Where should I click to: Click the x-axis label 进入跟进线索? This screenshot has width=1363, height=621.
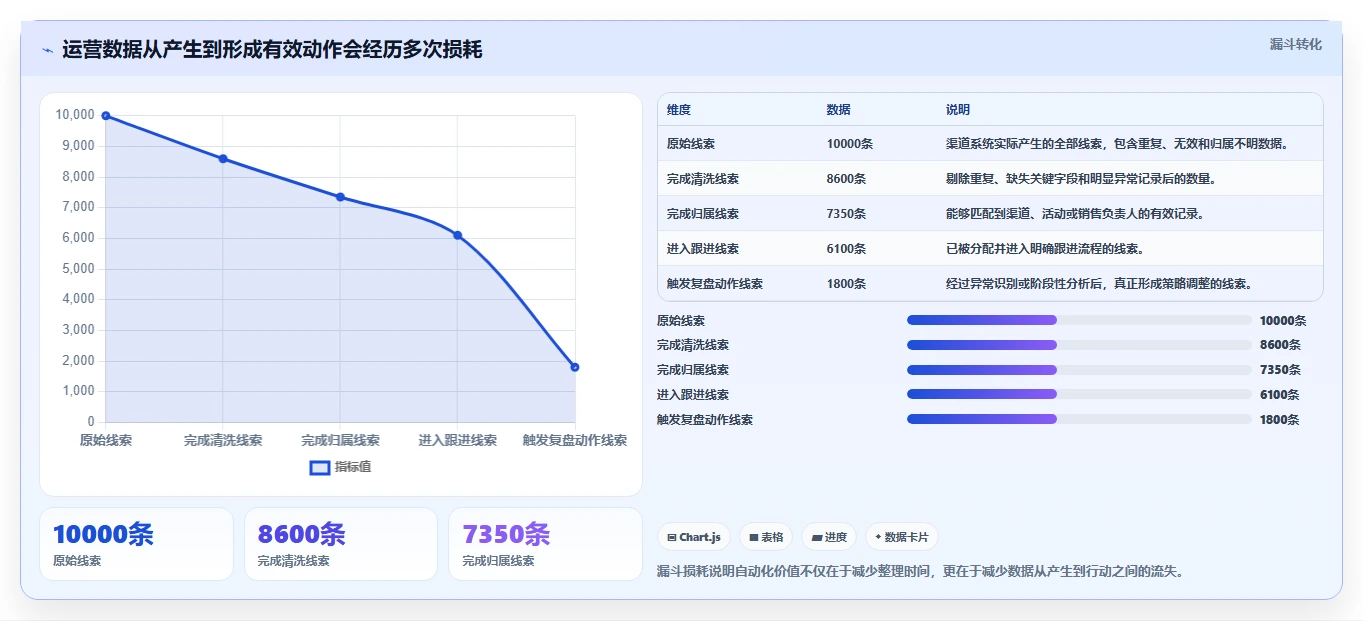pyautogui.click(x=457, y=440)
